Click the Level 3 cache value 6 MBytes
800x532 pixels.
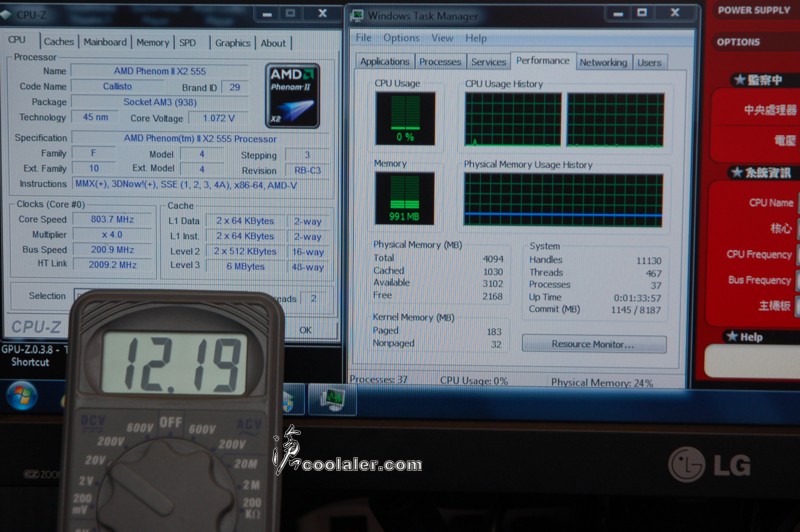245,266
